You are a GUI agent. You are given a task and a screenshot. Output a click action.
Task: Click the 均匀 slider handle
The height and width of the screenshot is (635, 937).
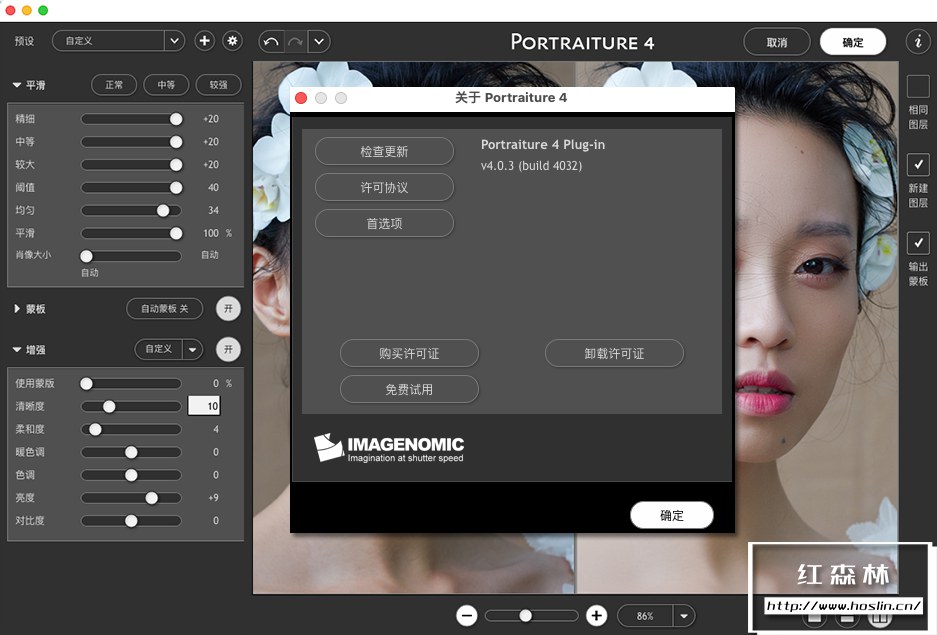tap(163, 210)
